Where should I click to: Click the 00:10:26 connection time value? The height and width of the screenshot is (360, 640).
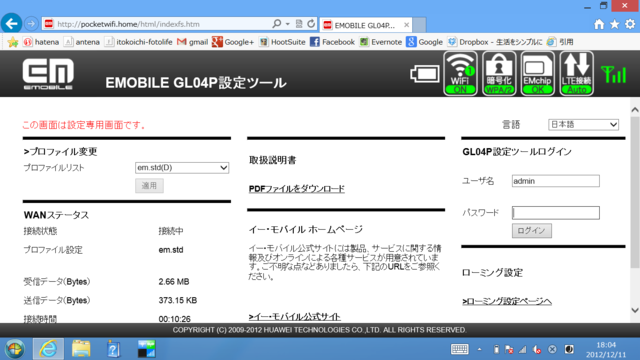pyautogui.click(x=175, y=319)
